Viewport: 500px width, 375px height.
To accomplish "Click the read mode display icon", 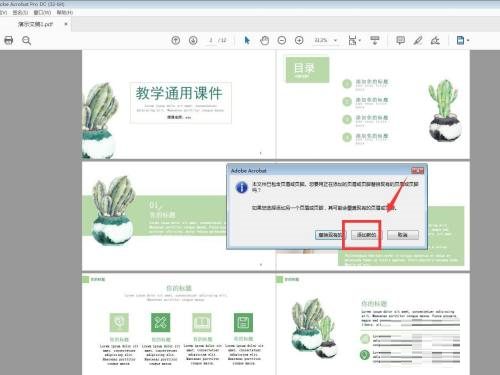I will point(375,40).
